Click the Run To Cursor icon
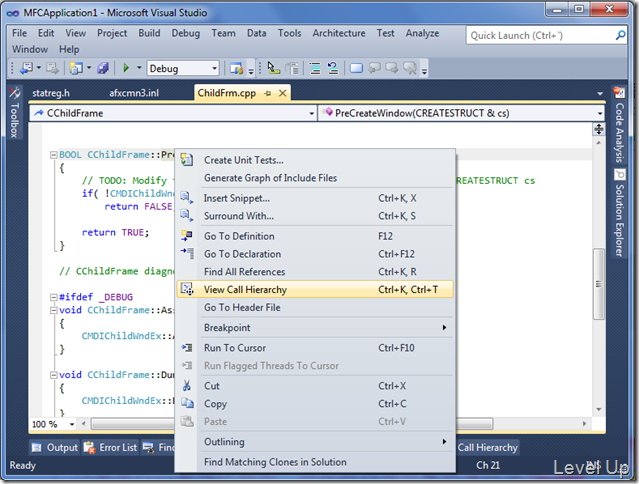 187,348
